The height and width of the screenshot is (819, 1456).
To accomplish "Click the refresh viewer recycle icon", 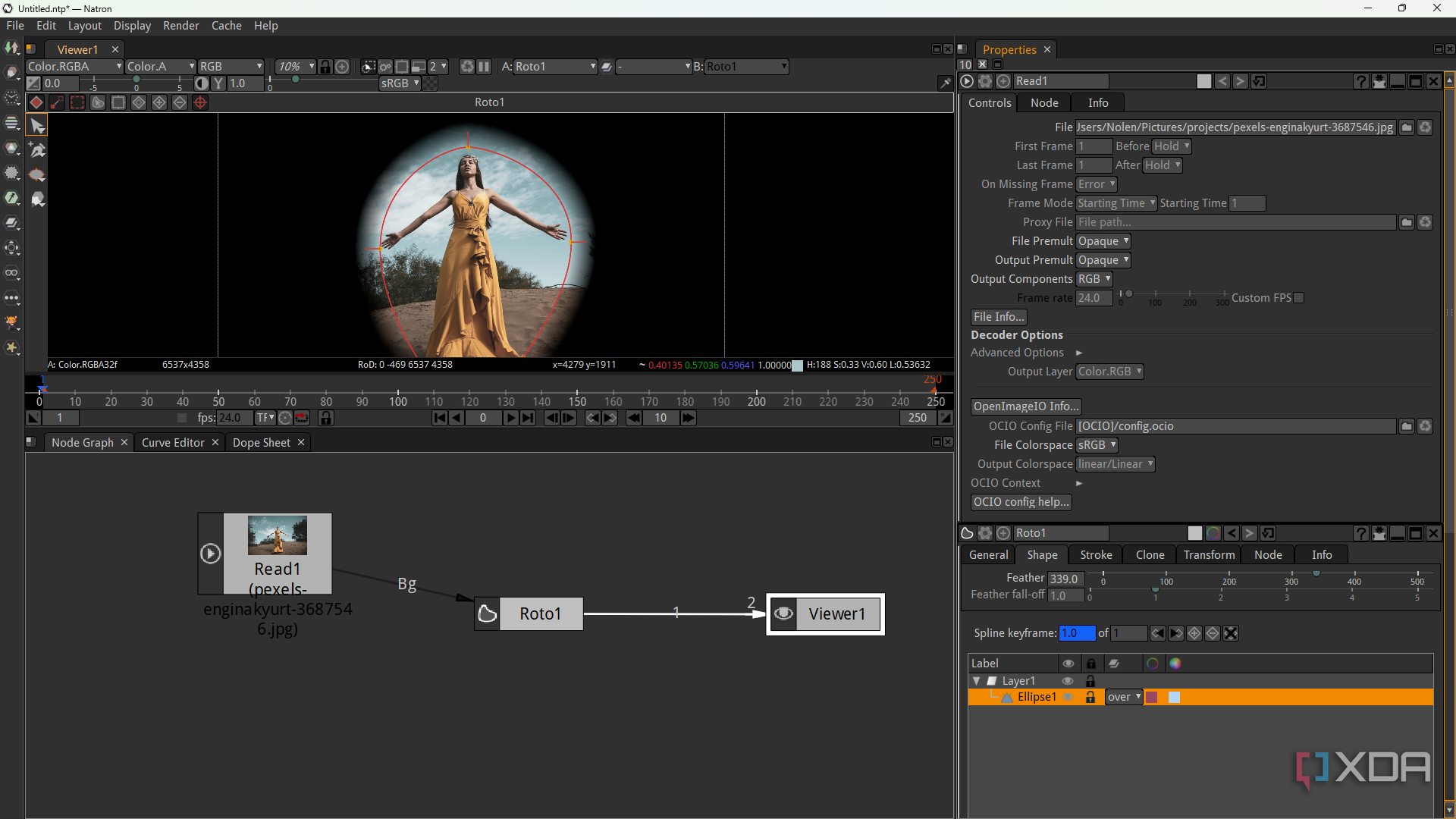I will click(x=467, y=67).
